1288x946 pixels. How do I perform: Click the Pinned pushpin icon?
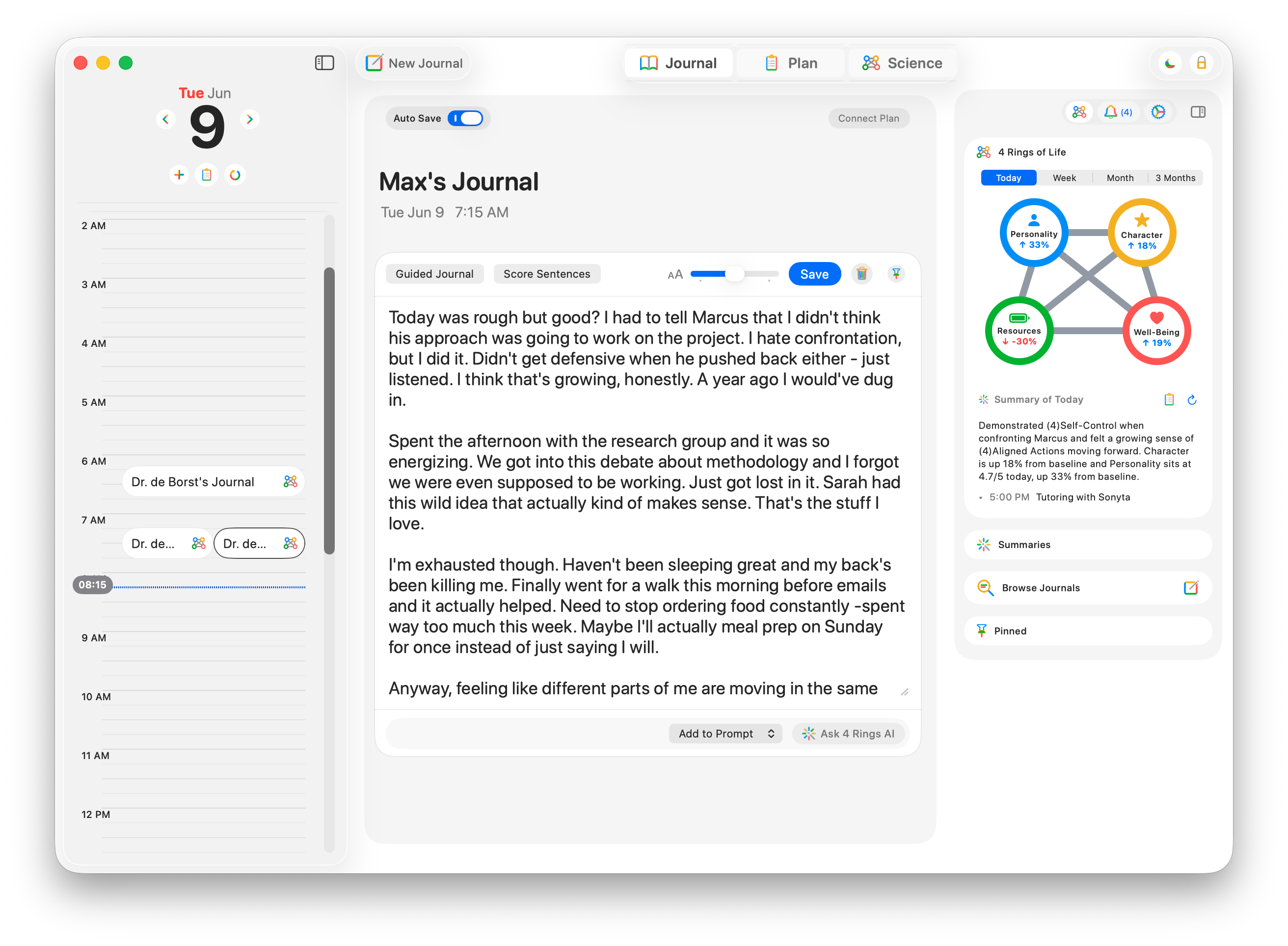click(x=981, y=631)
